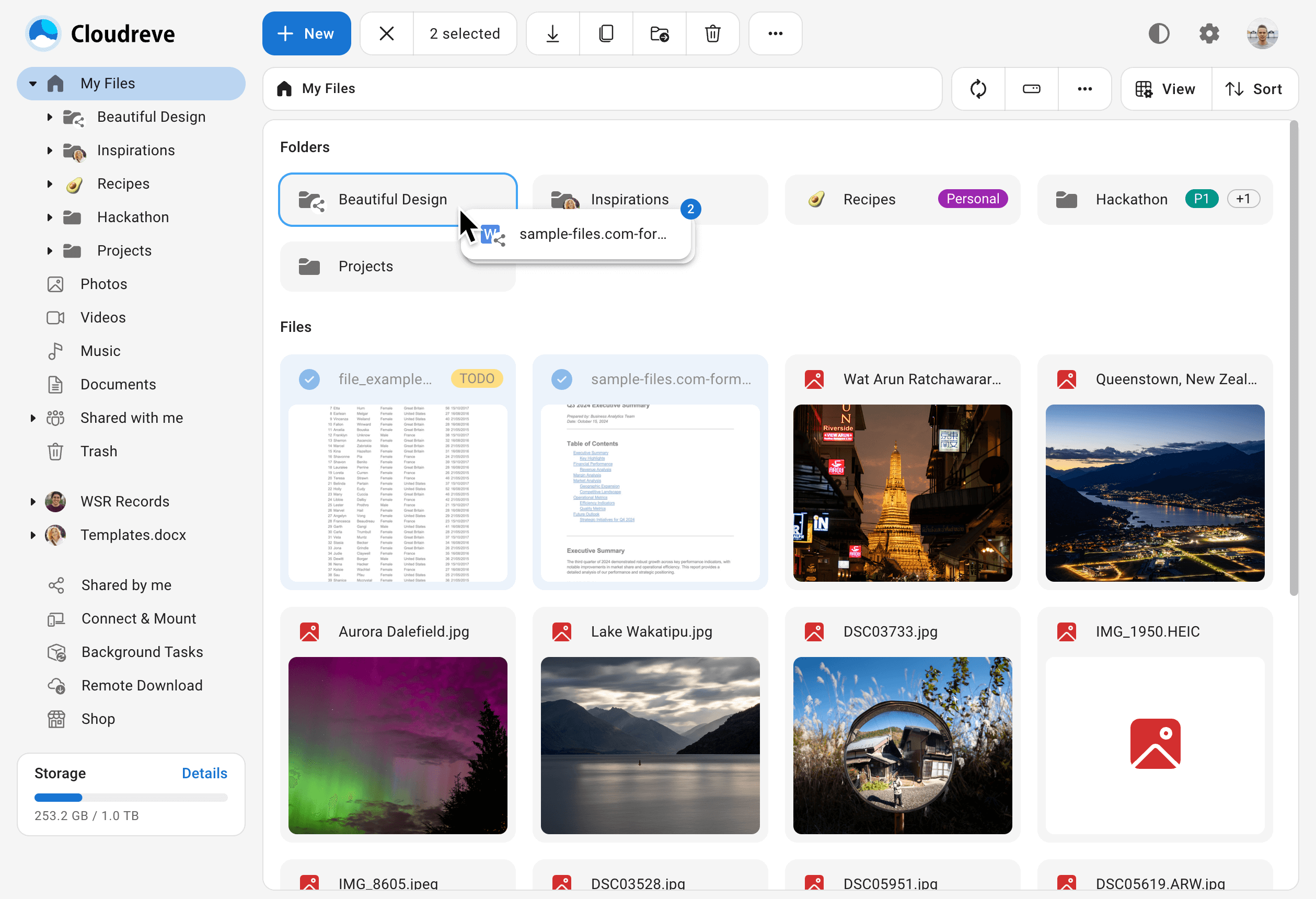Open storage Details link

[204, 773]
